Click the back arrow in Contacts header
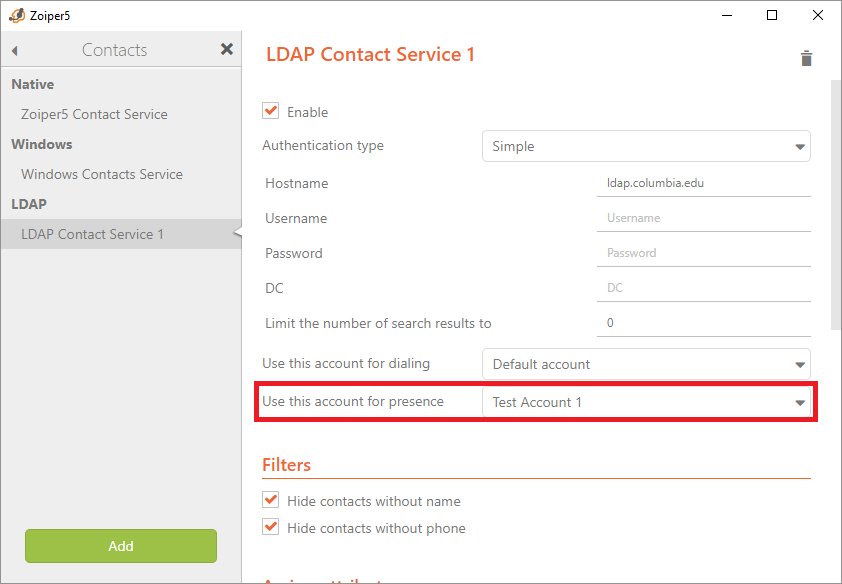The width and height of the screenshot is (842, 584). pos(15,50)
